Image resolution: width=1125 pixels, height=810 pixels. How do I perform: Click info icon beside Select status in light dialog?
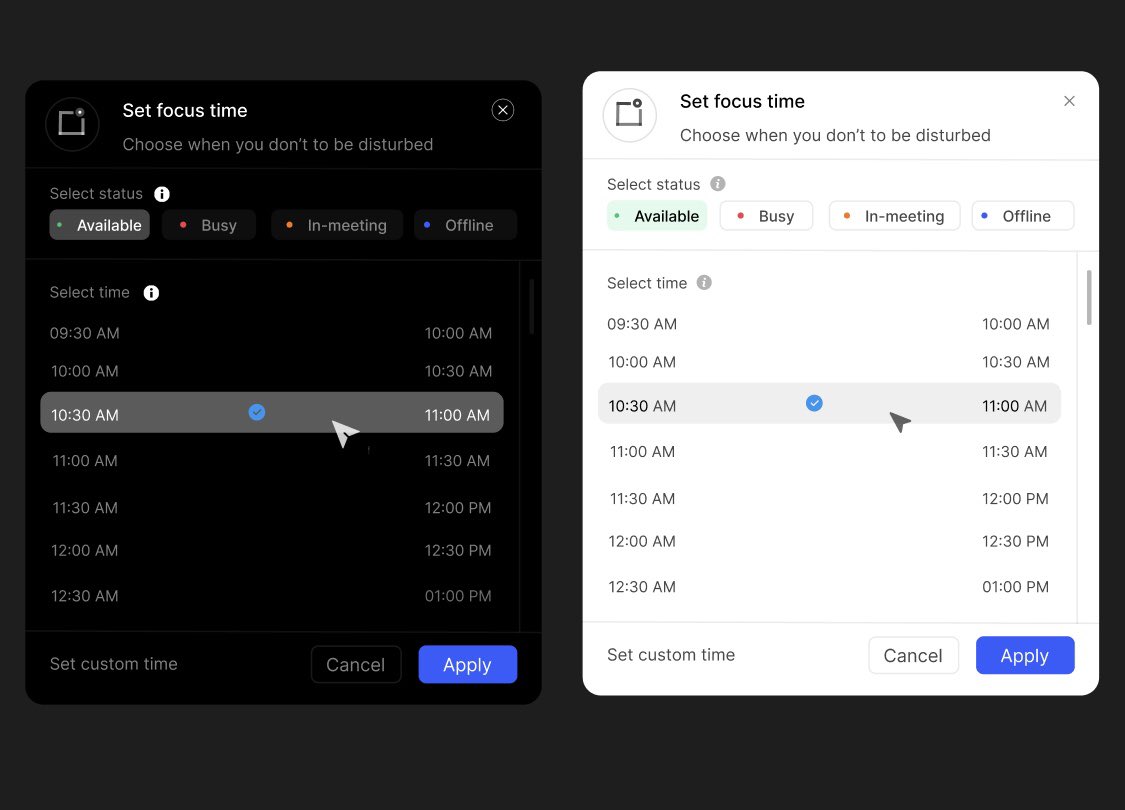[717, 184]
